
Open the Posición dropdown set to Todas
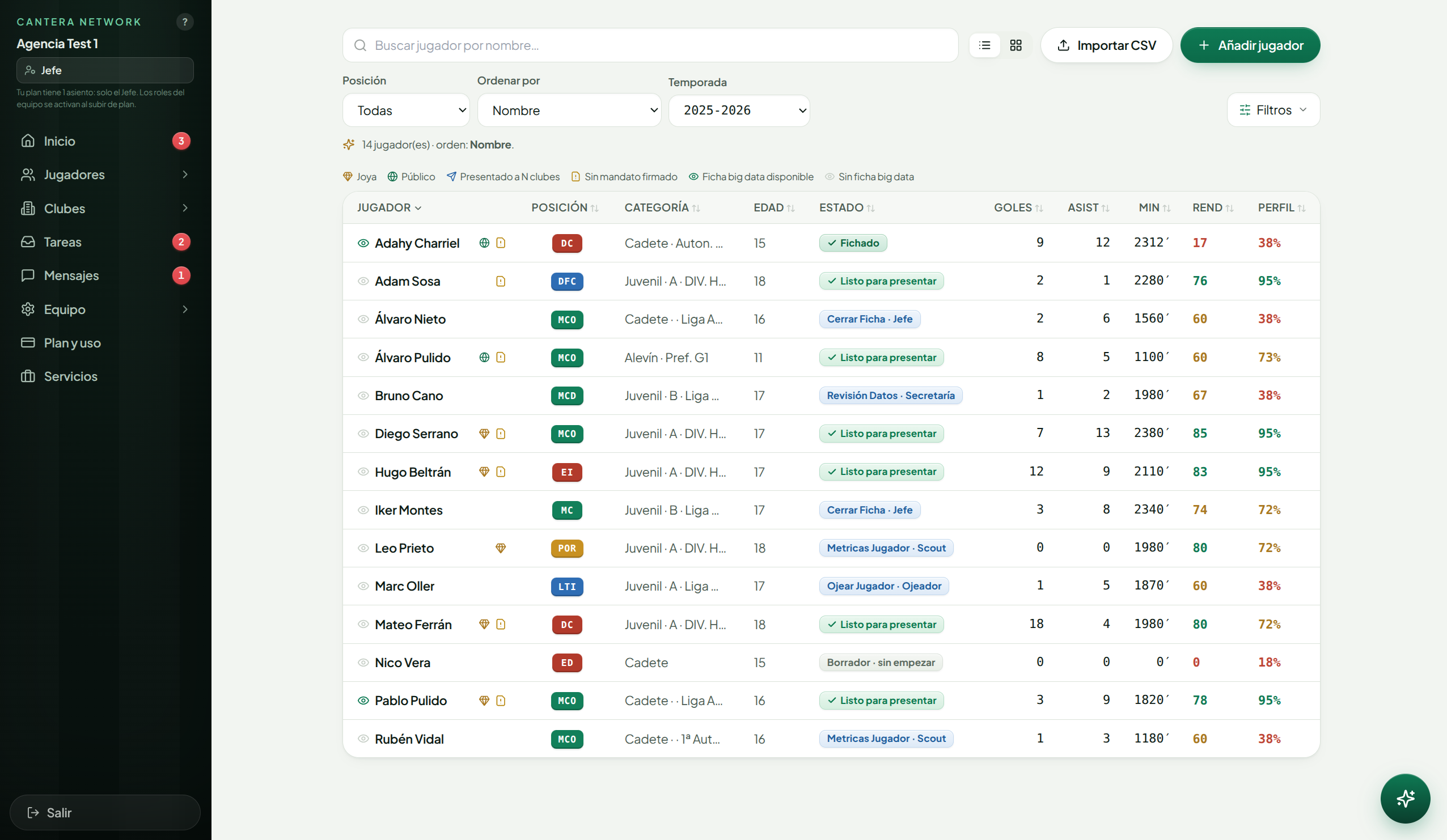[x=406, y=110]
